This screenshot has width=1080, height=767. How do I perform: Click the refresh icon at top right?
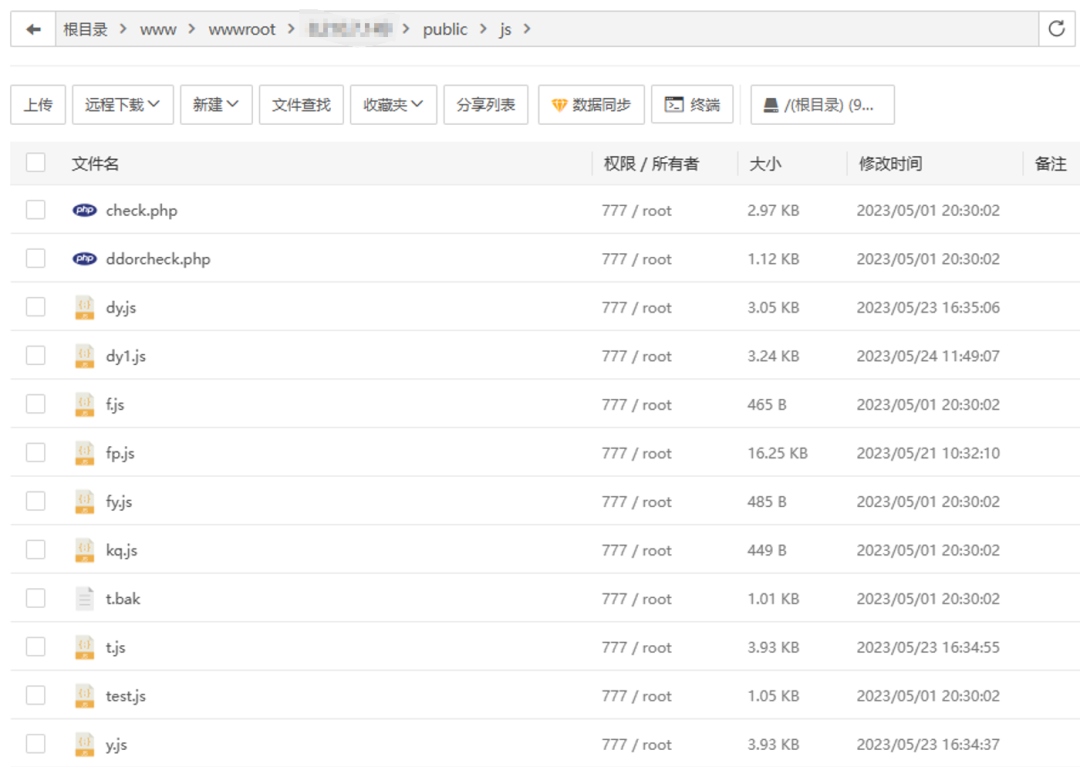pyautogui.click(x=1056, y=29)
